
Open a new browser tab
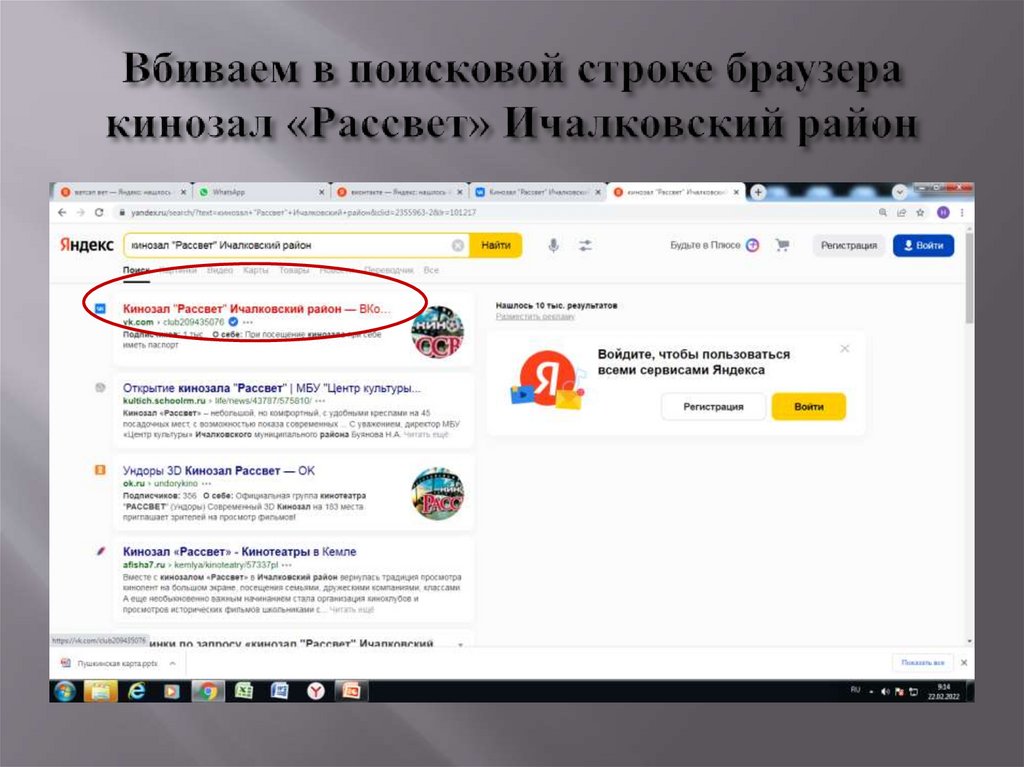click(x=758, y=192)
